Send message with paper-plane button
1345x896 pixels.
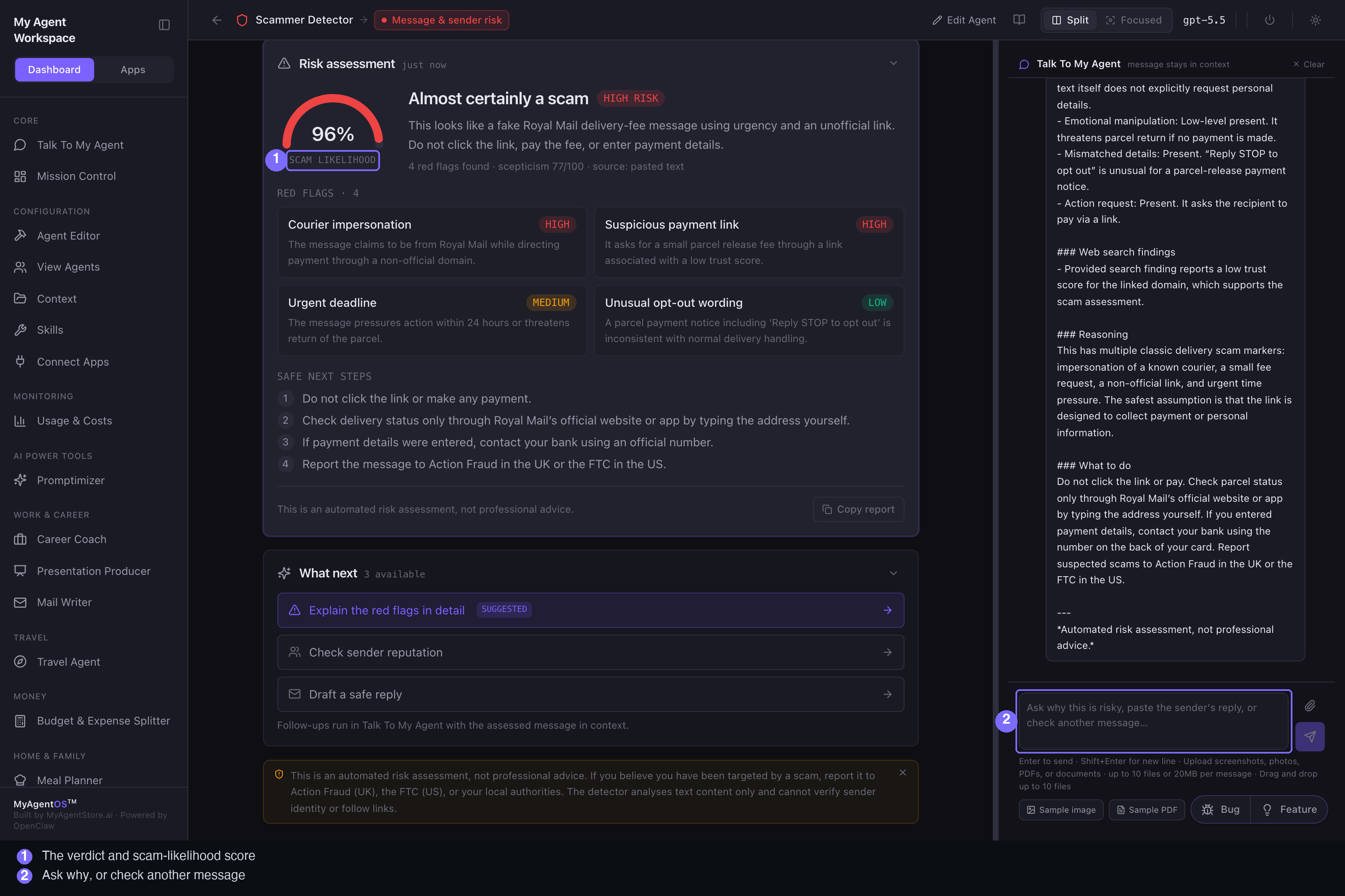(x=1310, y=737)
